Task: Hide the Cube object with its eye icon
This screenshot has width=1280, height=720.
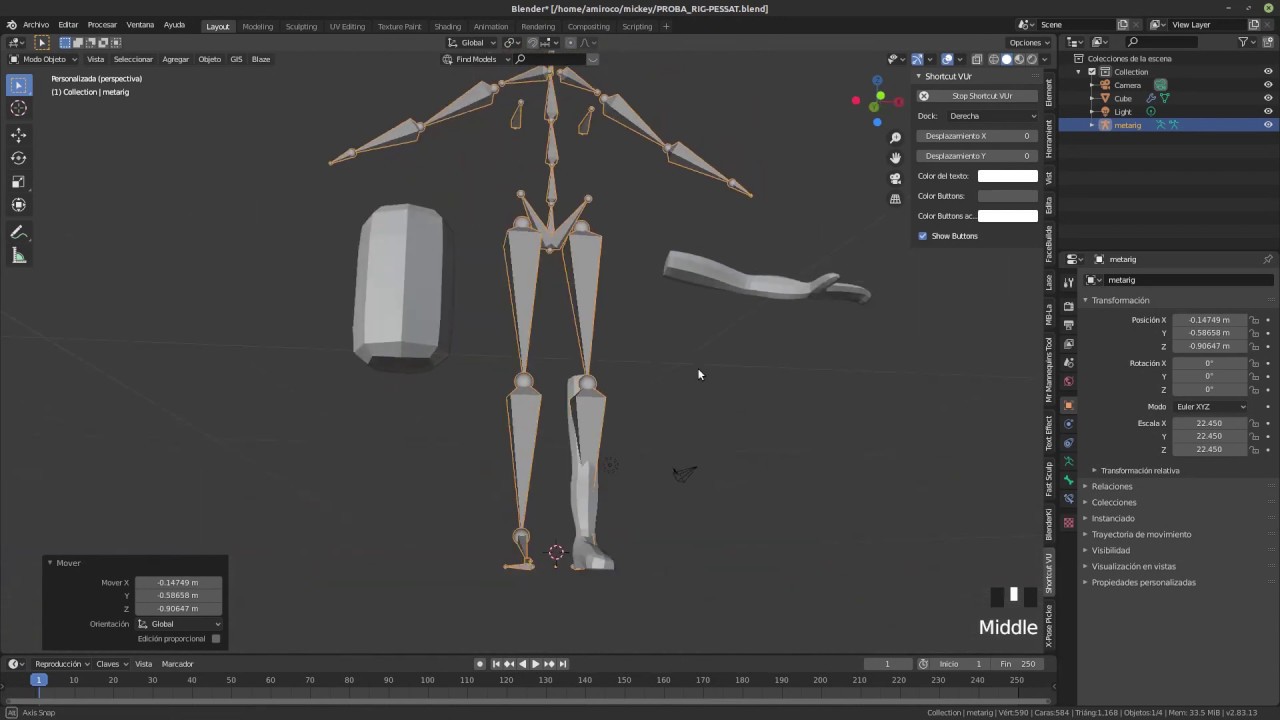Action: pyautogui.click(x=1268, y=98)
